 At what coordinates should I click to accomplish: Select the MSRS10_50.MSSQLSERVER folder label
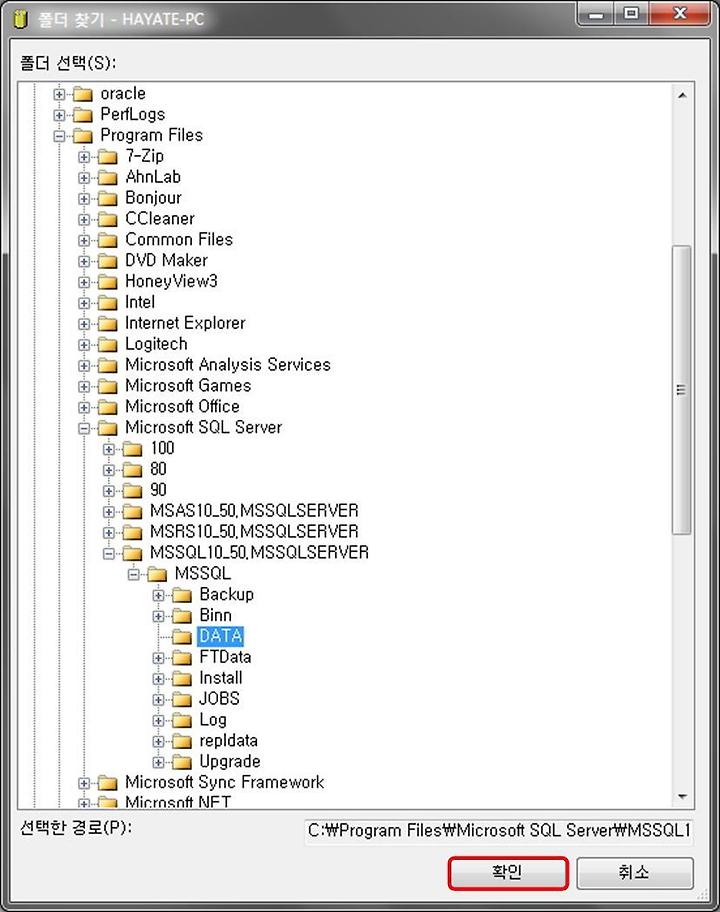tap(254, 532)
